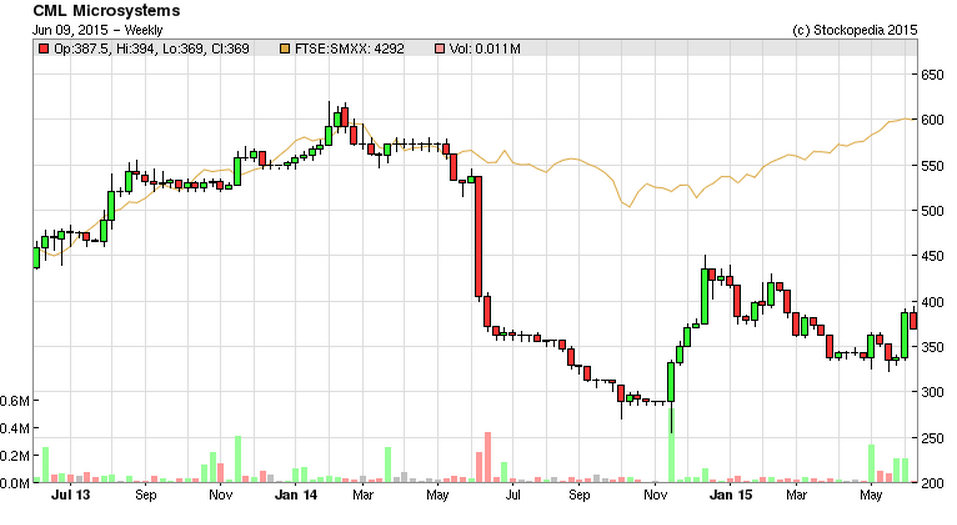Click the 0.2M volume axis label
Screen dimensions: 957x525
[15, 456]
